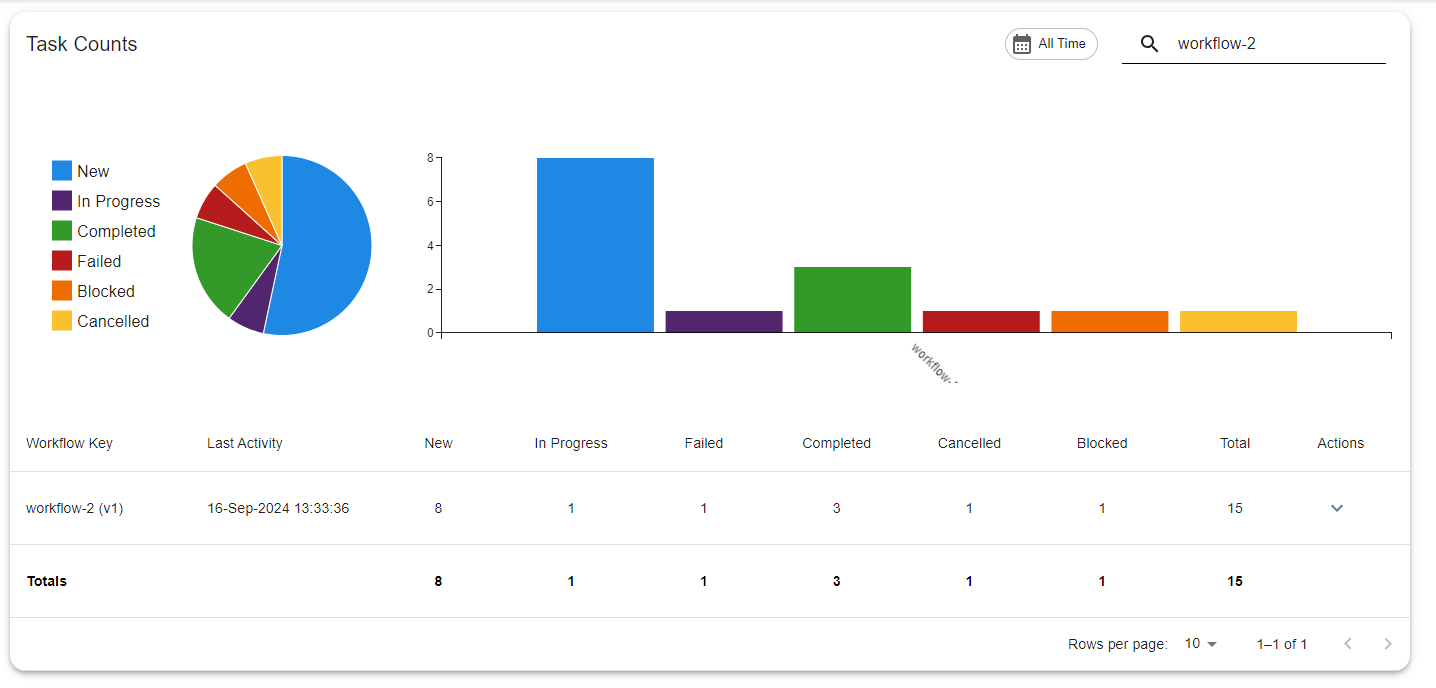Click the Blocked legend color swatch
This screenshot has height=688, width=1436.
point(62,291)
